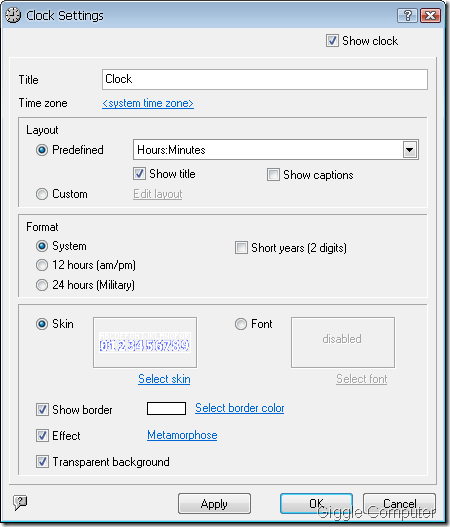
Task: Select the Skin radio button
Action: point(42,324)
